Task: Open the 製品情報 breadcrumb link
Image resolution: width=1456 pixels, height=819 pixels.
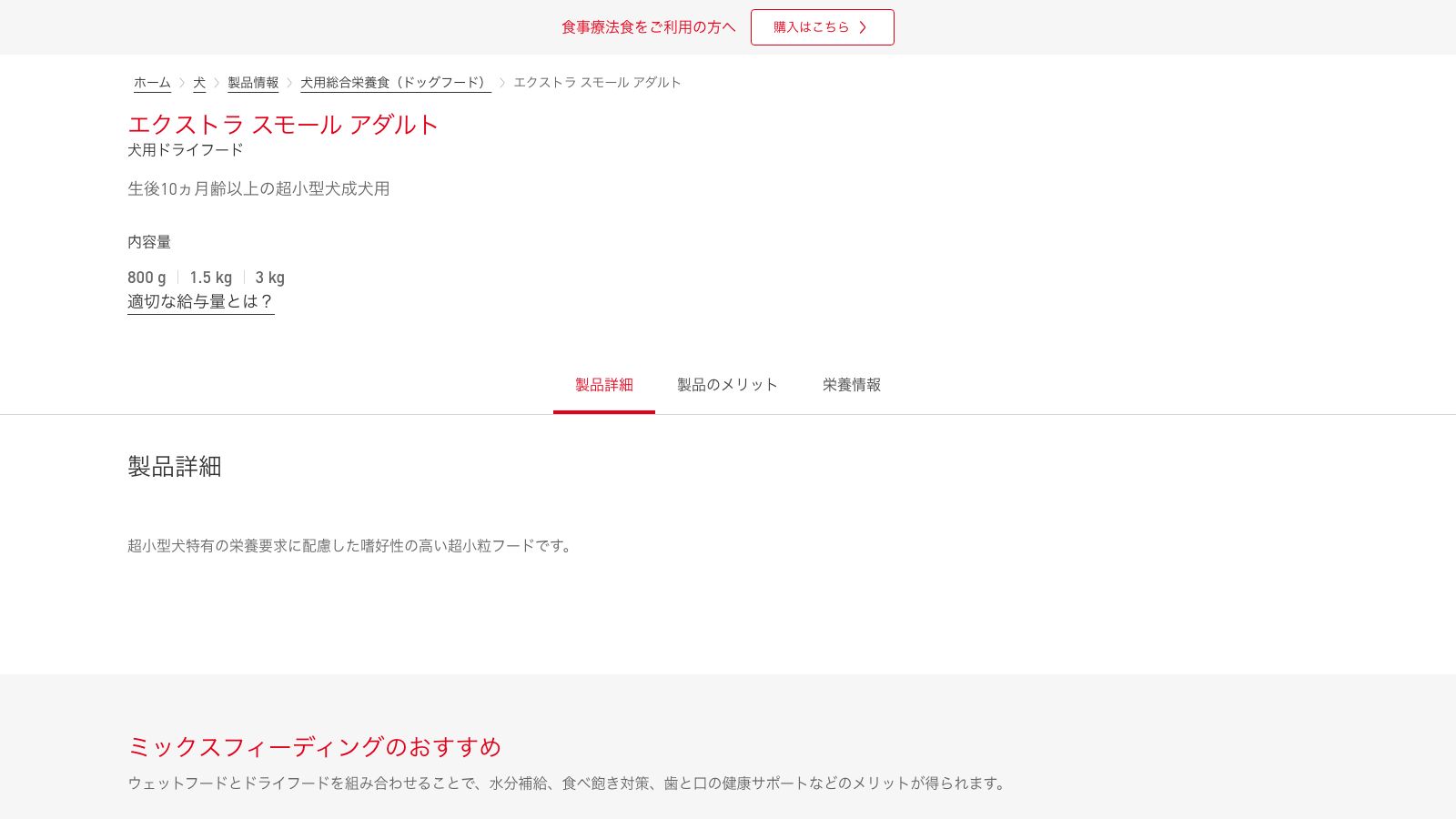Action: (x=253, y=83)
